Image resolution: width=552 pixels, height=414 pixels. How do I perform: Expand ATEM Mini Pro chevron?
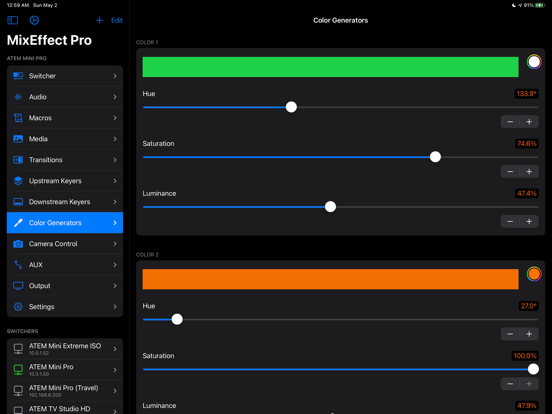coord(115,370)
